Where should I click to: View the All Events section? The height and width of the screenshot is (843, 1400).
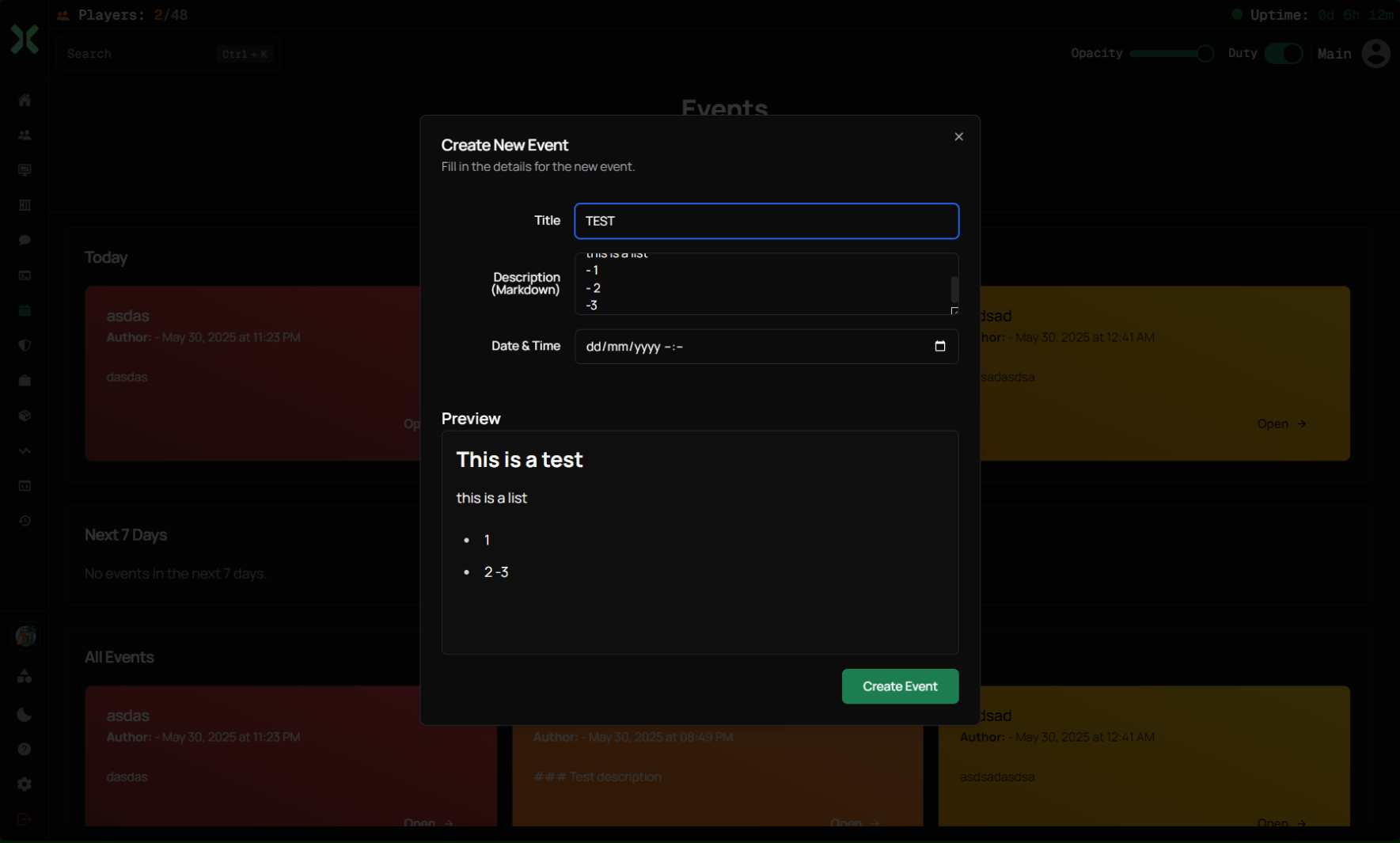[120, 657]
